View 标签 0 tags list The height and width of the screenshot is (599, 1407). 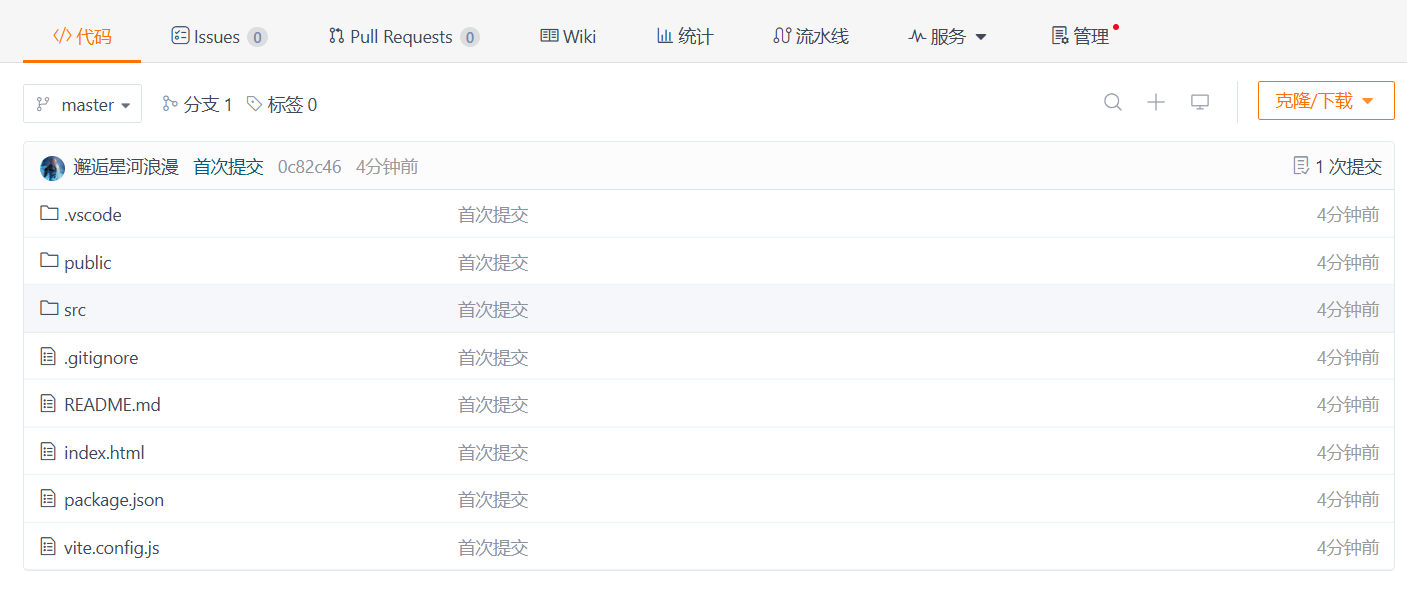pyautogui.click(x=282, y=104)
